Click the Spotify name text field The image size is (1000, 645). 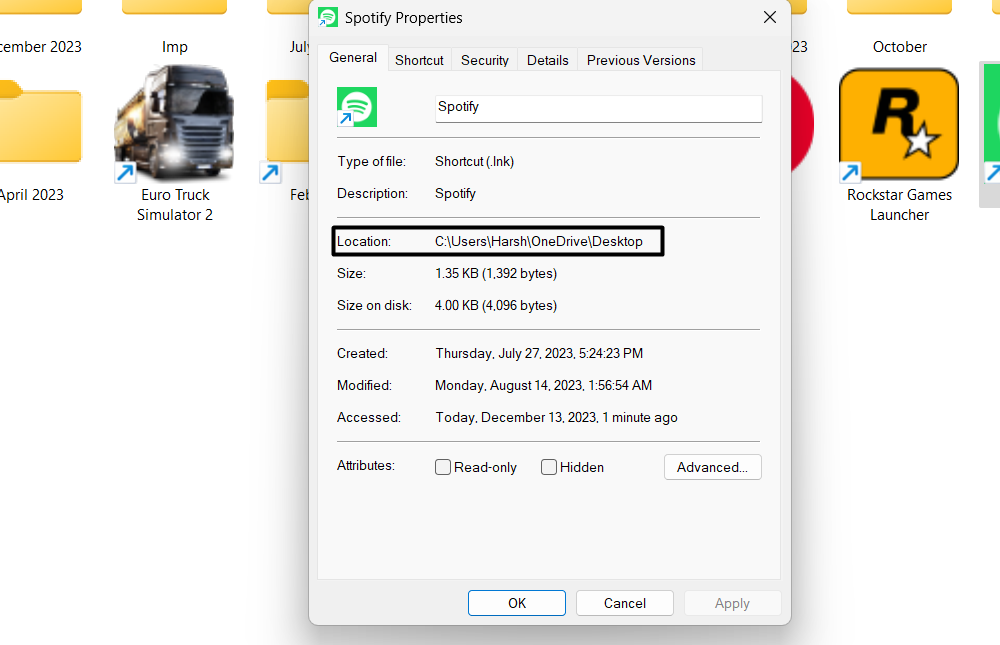pyautogui.click(x=598, y=107)
